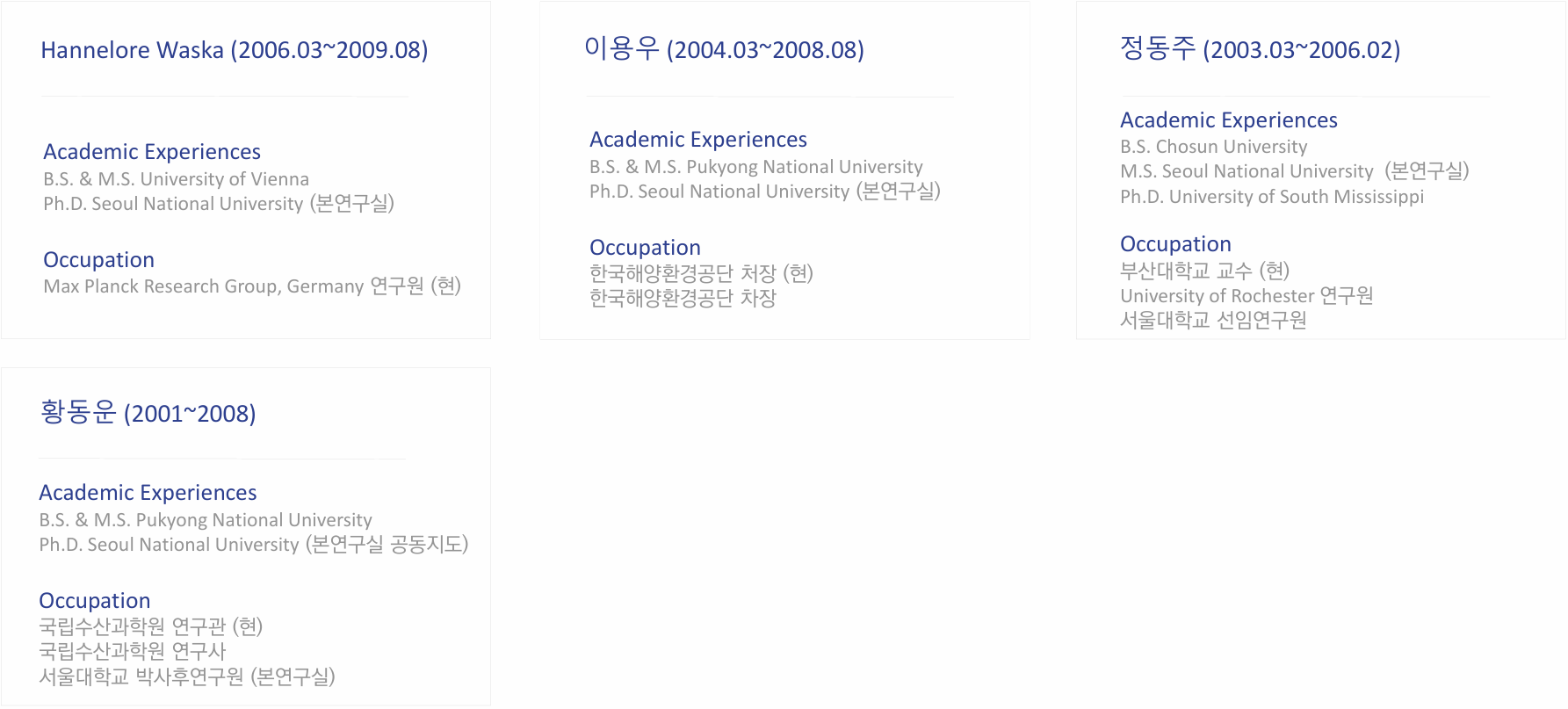Click University of South Mississippi text

point(1297,197)
